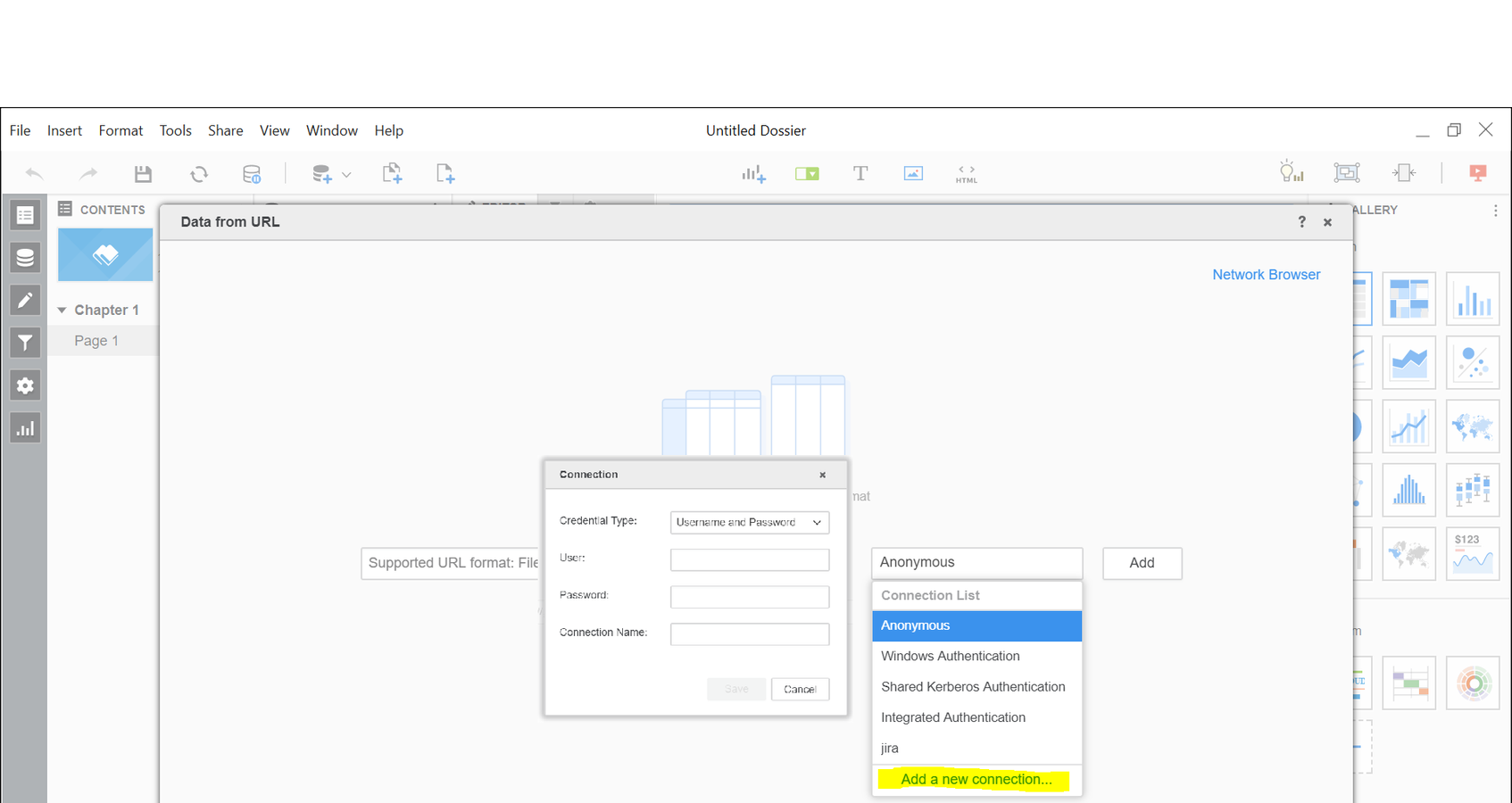Open help for Data from URL
The width and height of the screenshot is (1512, 803).
(x=1301, y=222)
